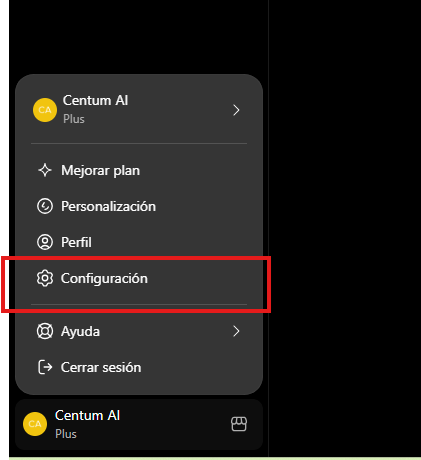
Task: Click the Personalización icon
Action: point(45,206)
